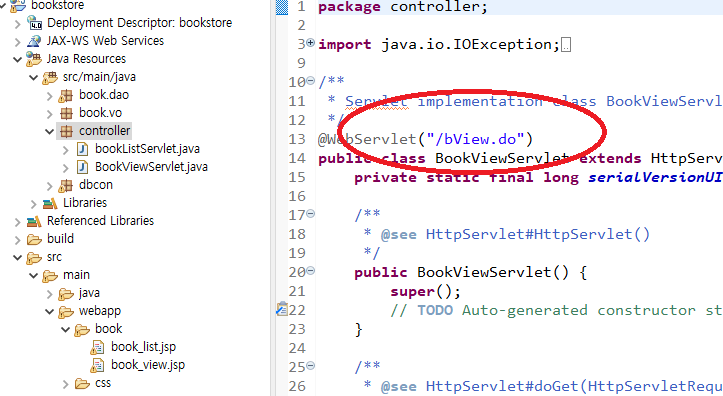Click the book_view.jsp file icon
The height and width of the screenshot is (396, 723).
[97, 365]
